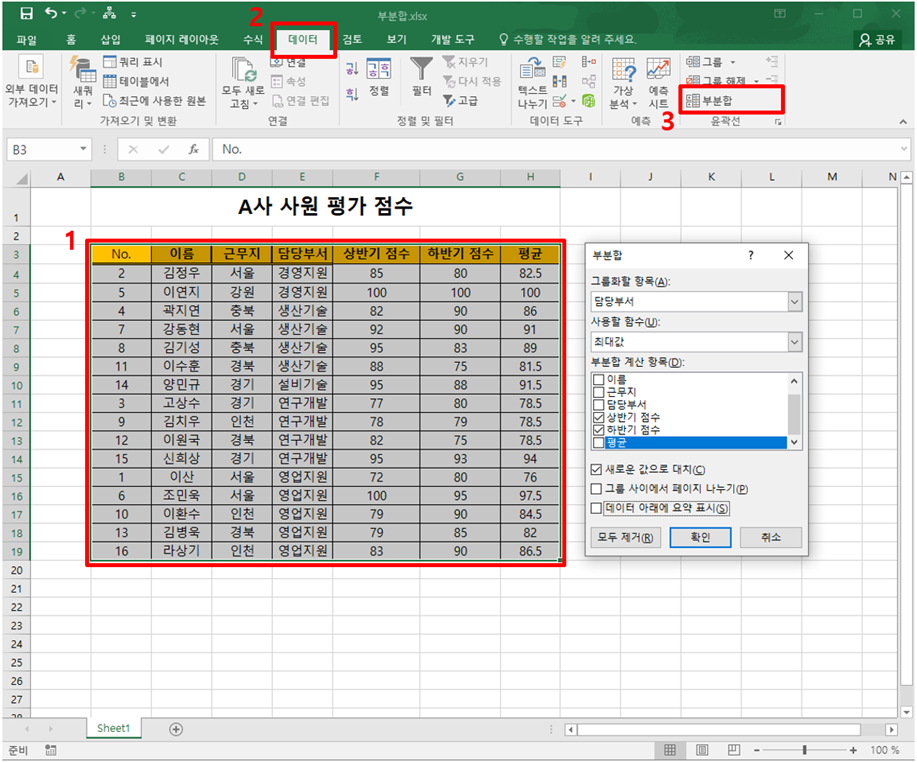This screenshot has height=762, width=917.
Task: Click the new sheet plus icon
Action: coord(176,729)
